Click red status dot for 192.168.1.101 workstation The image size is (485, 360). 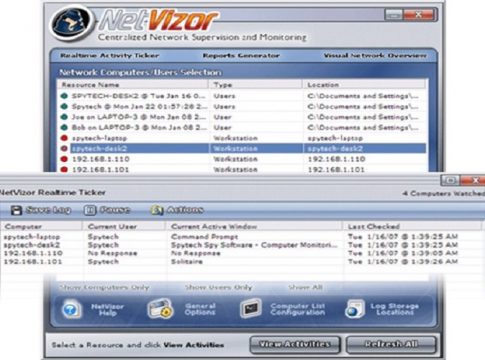[x=64, y=169]
